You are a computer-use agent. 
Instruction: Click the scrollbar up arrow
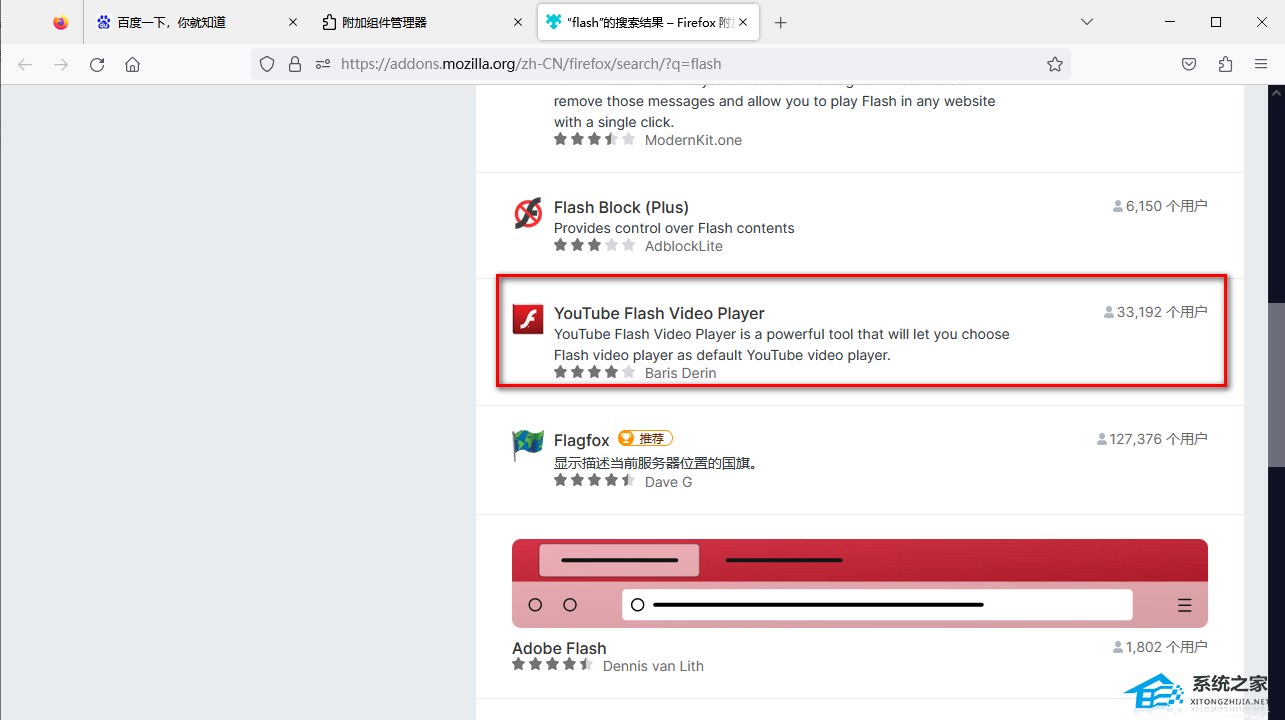coord(1276,93)
